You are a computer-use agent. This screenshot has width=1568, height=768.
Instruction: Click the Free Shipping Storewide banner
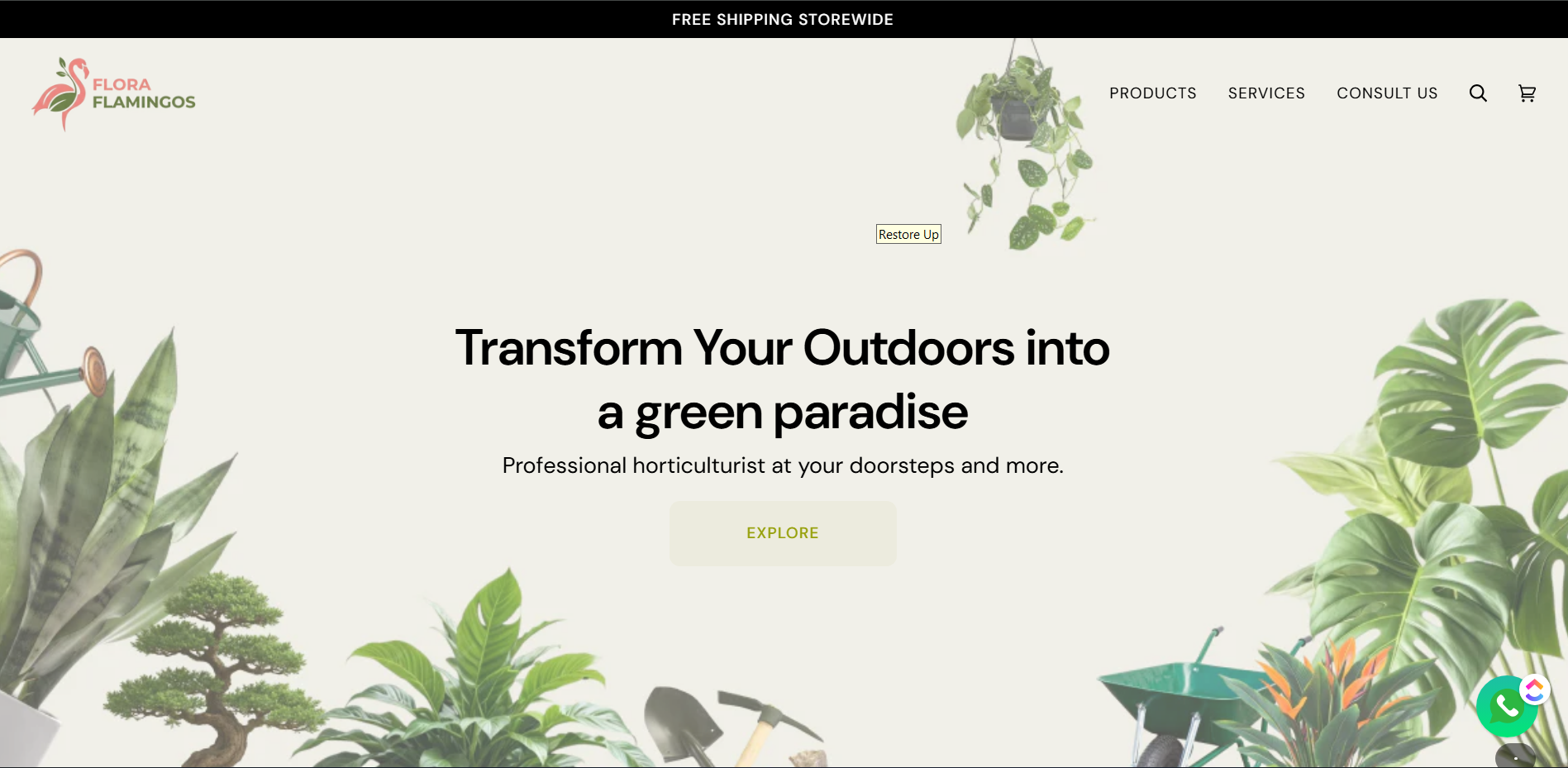tap(782, 19)
